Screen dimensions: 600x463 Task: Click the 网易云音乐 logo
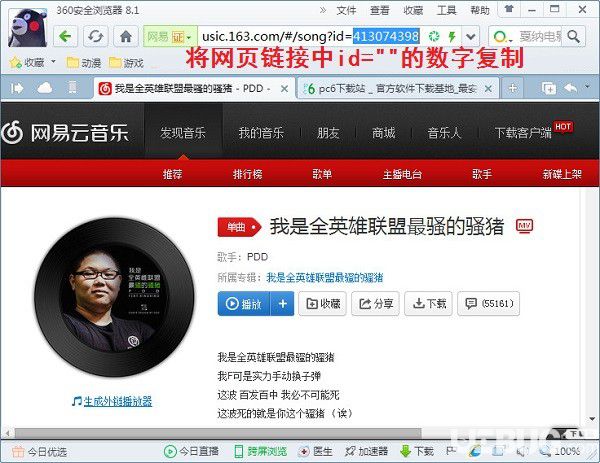(65, 133)
